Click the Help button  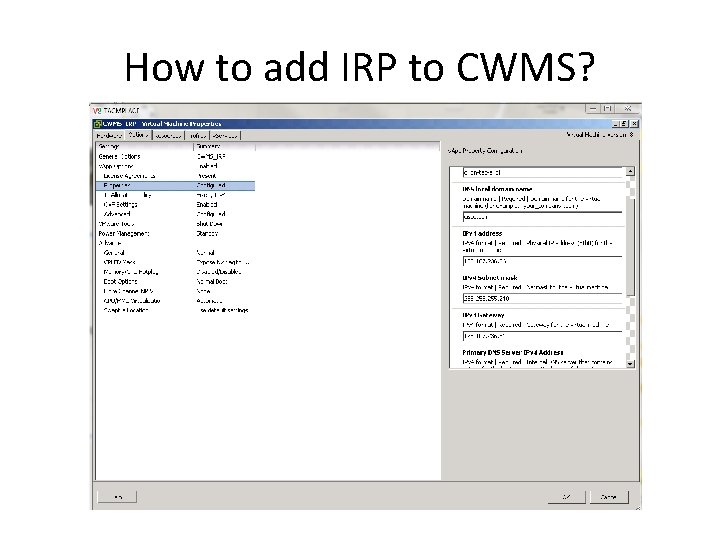[118, 497]
